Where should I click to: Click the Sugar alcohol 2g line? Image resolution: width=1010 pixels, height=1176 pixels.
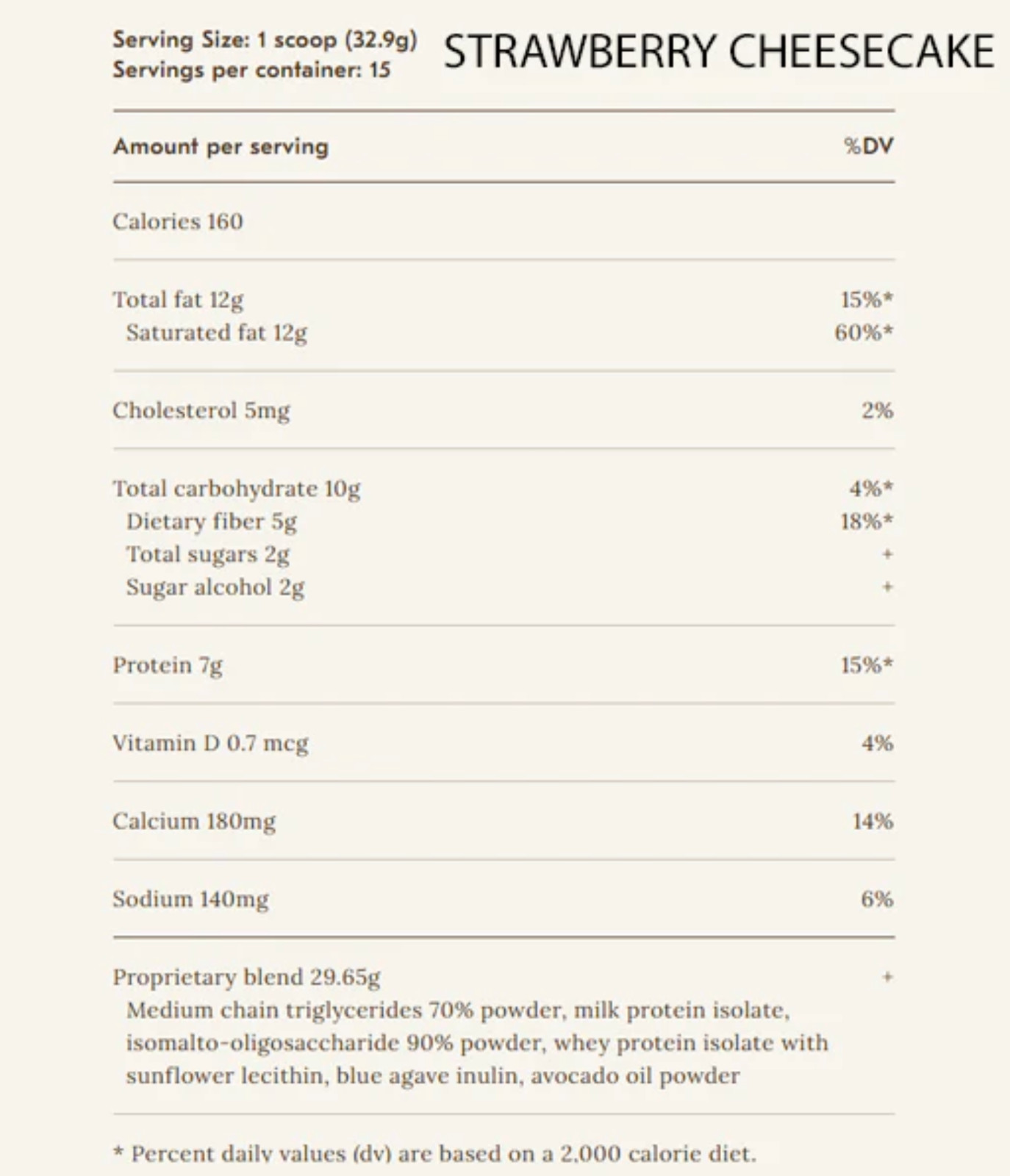[x=215, y=587]
